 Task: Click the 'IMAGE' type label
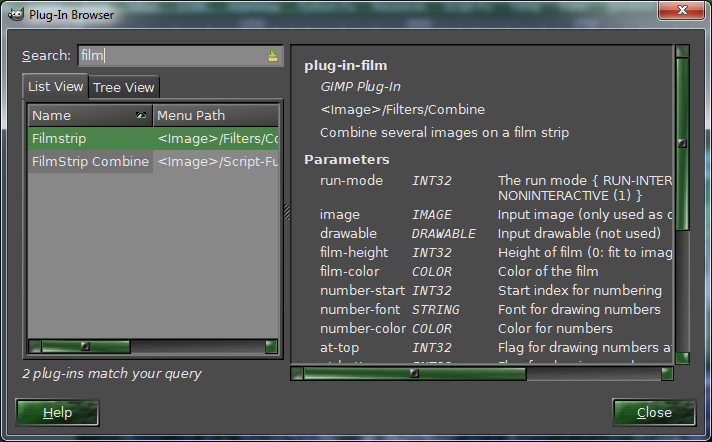tap(432, 214)
